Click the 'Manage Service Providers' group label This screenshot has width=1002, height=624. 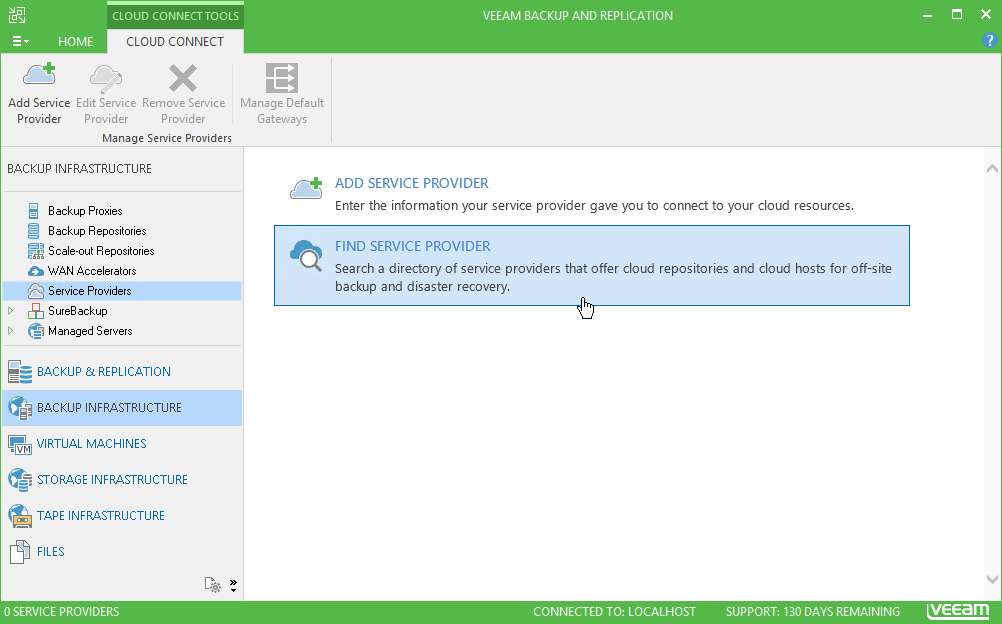click(x=167, y=138)
